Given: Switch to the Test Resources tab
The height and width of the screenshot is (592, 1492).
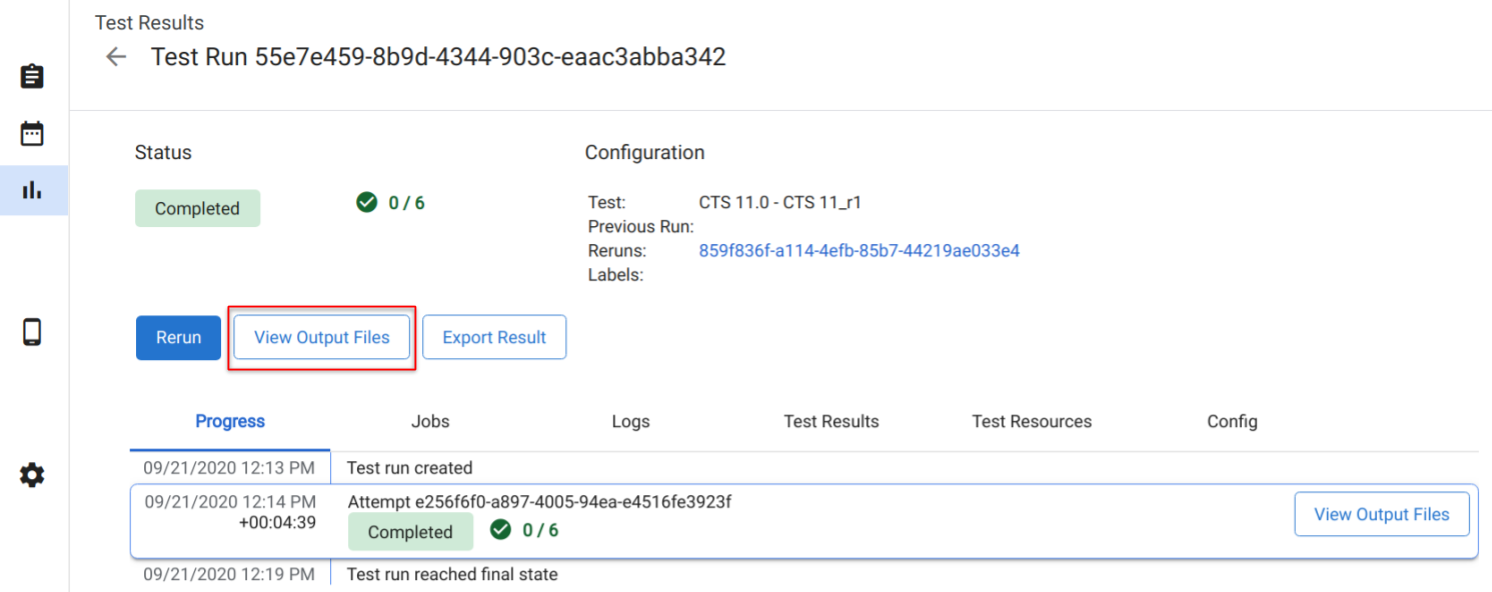Looking at the screenshot, I should (1031, 421).
